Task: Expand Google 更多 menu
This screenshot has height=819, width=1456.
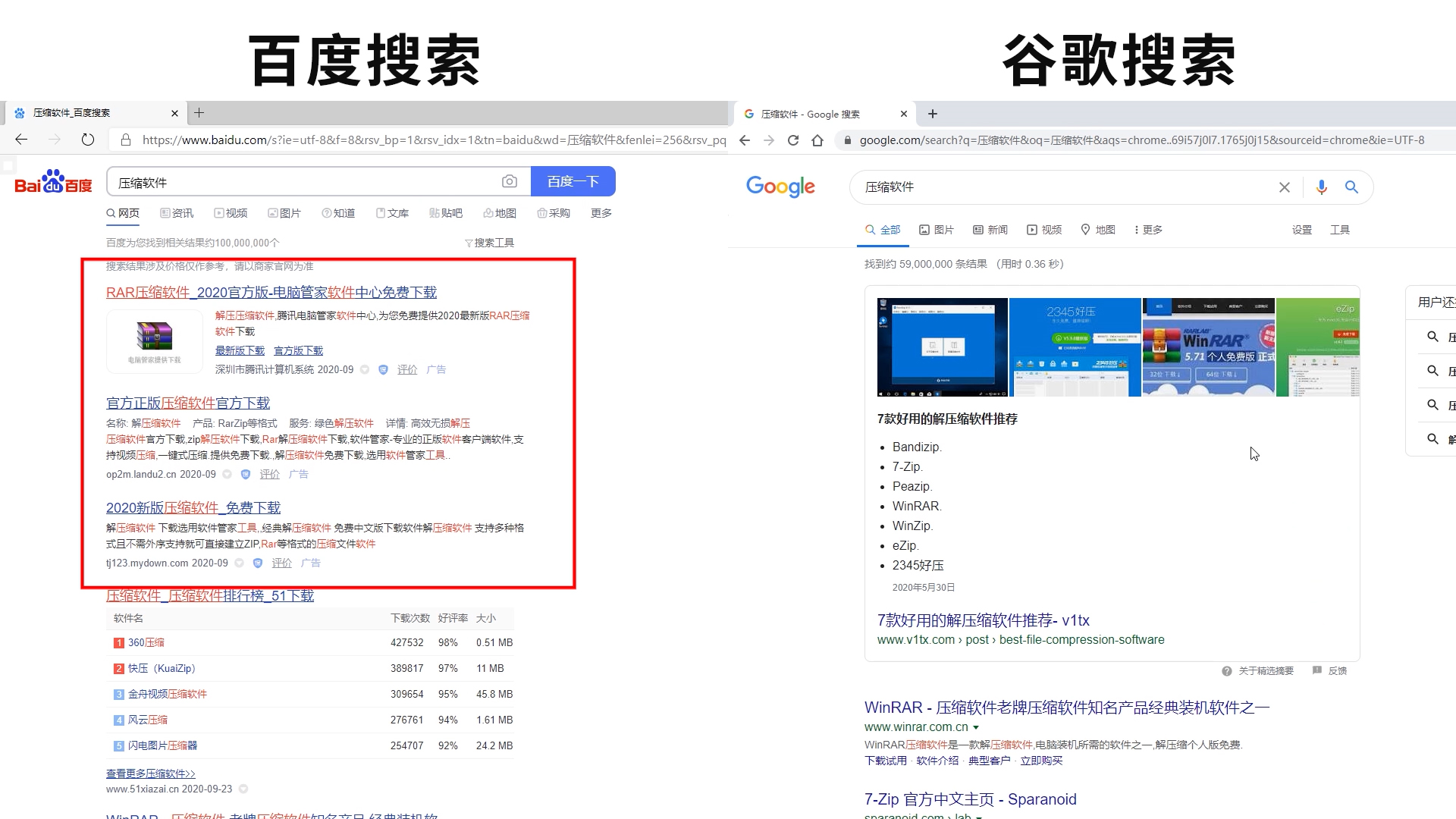Action: point(1148,230)
